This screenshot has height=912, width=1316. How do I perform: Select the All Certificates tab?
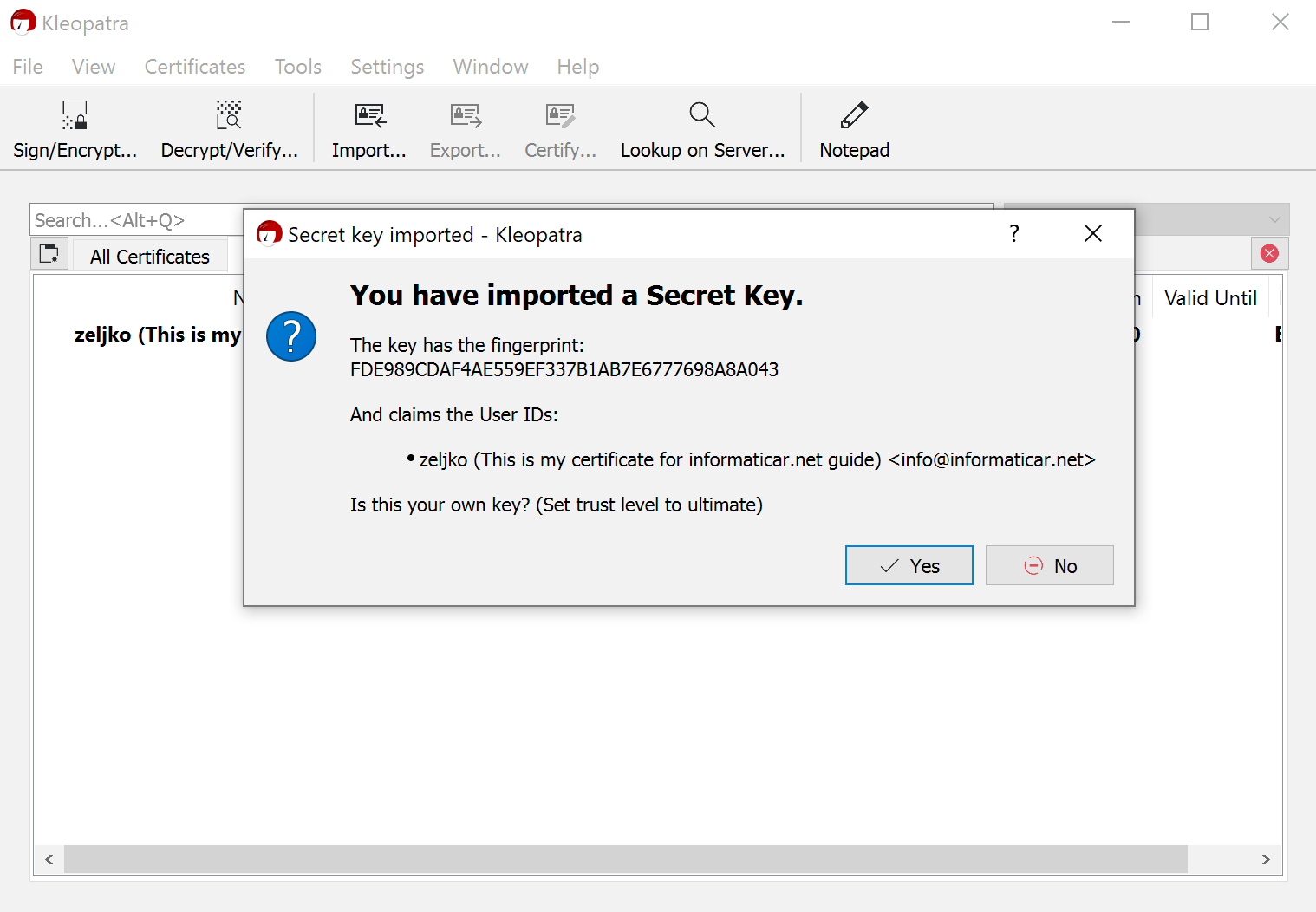tap(150, 257)
